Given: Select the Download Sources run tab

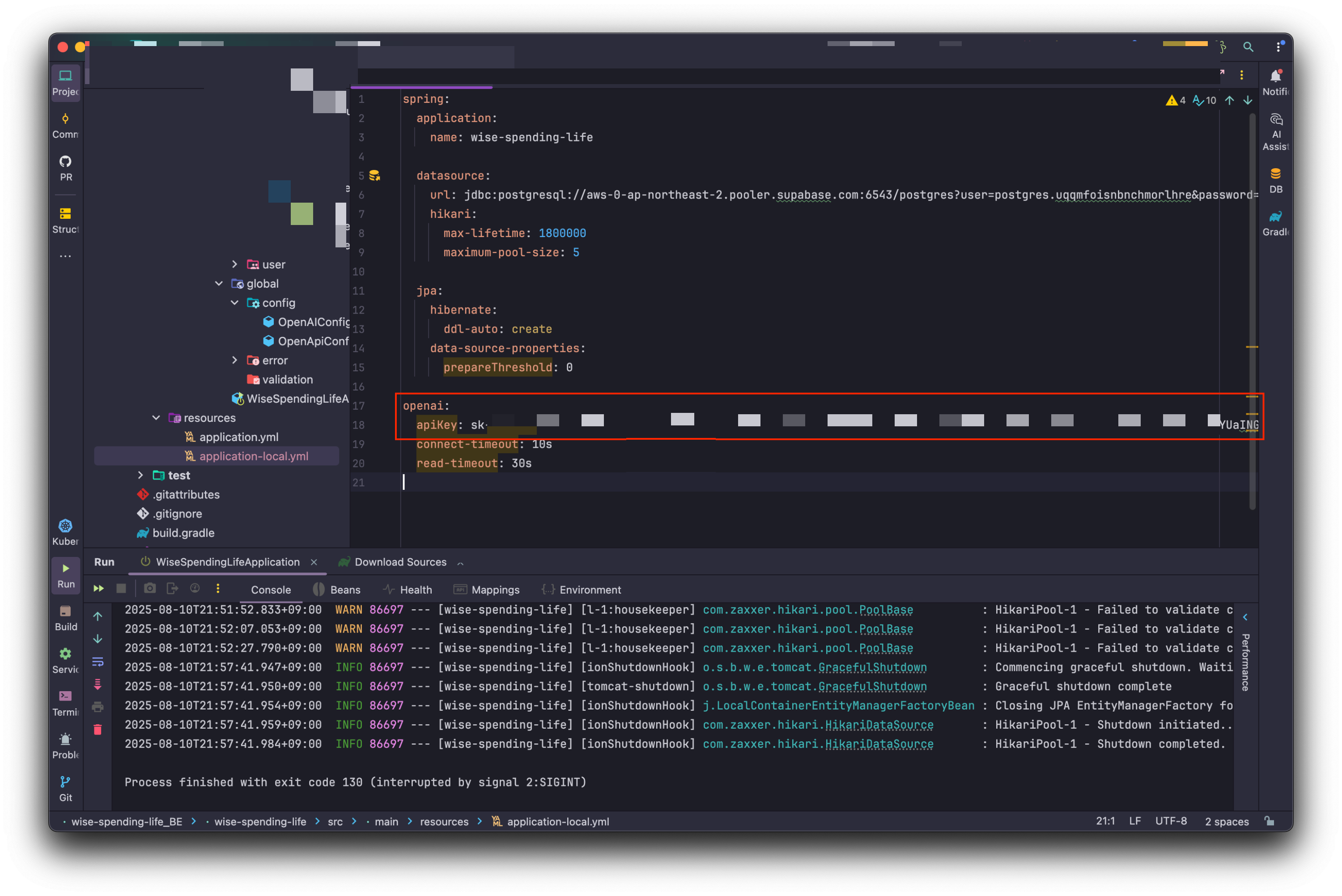Looking at the screenshot, I should point(392,562).
